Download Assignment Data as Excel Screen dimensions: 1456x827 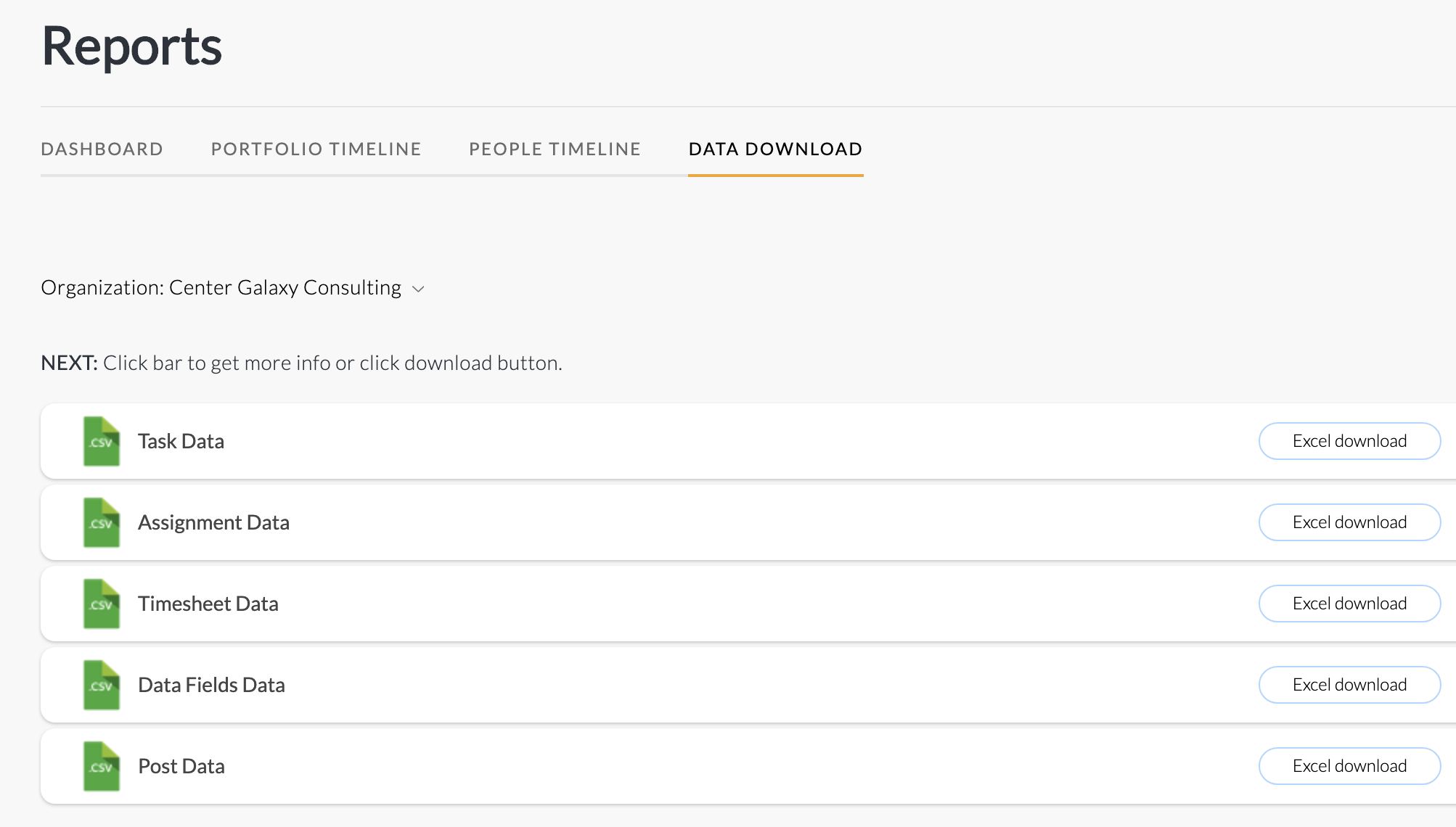tap(1349, 522)
